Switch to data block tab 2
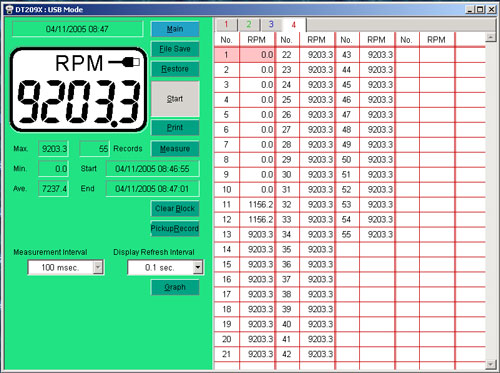This screenshot has width=500, height=373. click(x=249, y=24)
